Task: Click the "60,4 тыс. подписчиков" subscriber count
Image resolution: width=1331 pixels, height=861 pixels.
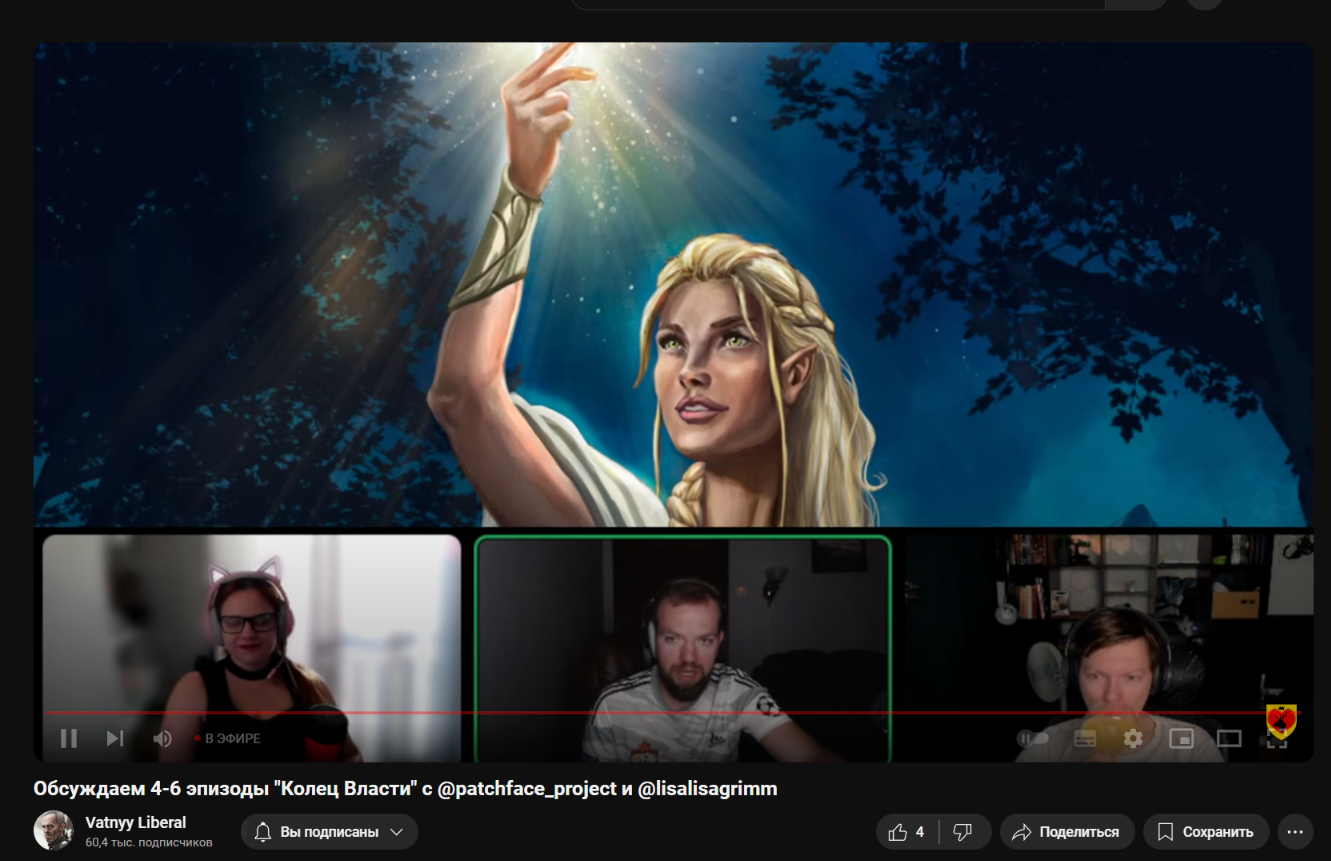Action: coord(149,843)
